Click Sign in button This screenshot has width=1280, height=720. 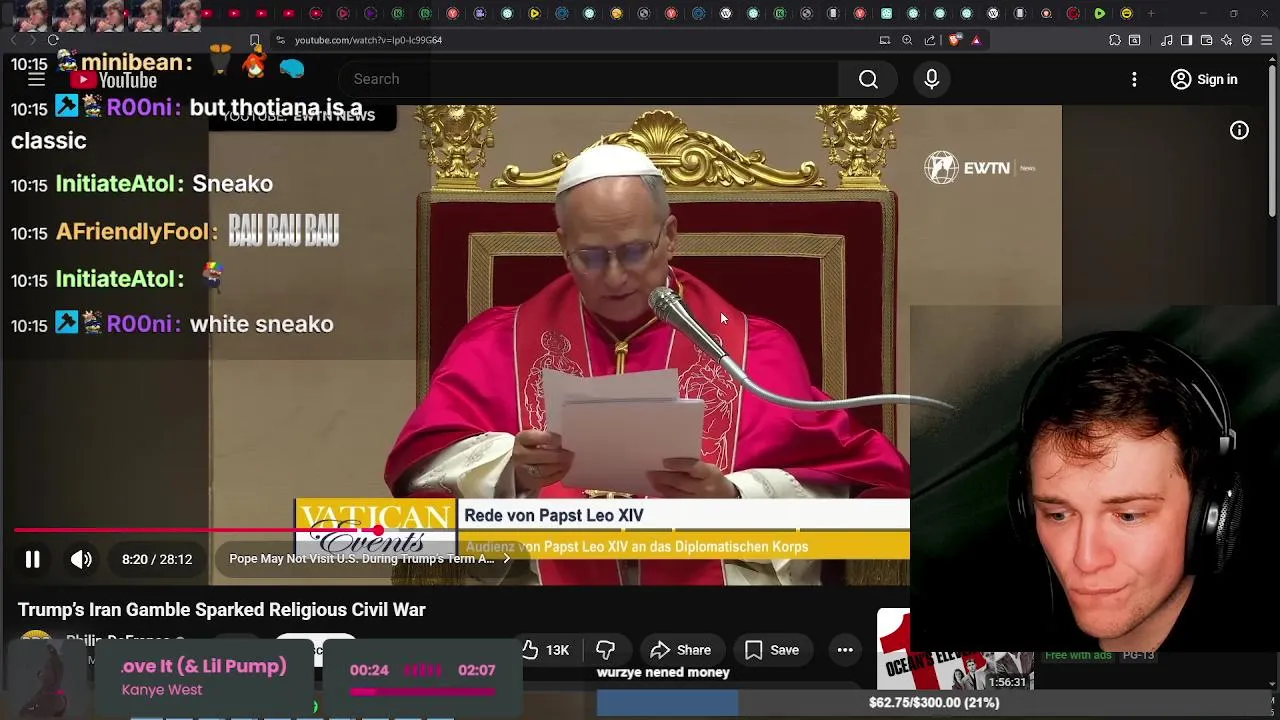[1204, 79]
